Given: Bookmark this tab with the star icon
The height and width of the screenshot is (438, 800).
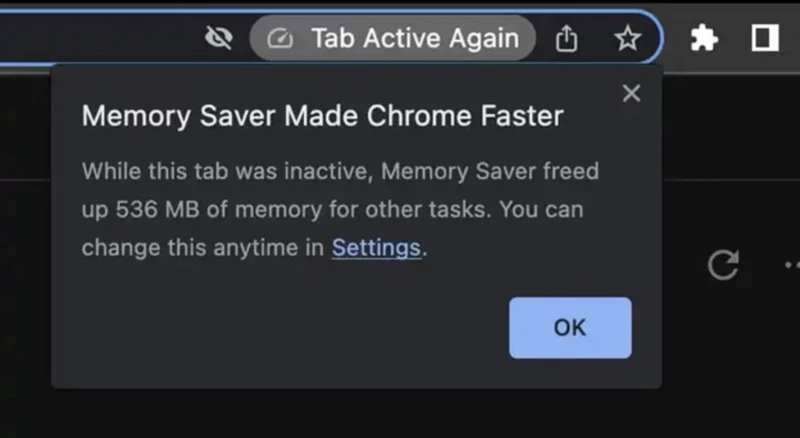Looking at the screenshot, I should [627, 39].
